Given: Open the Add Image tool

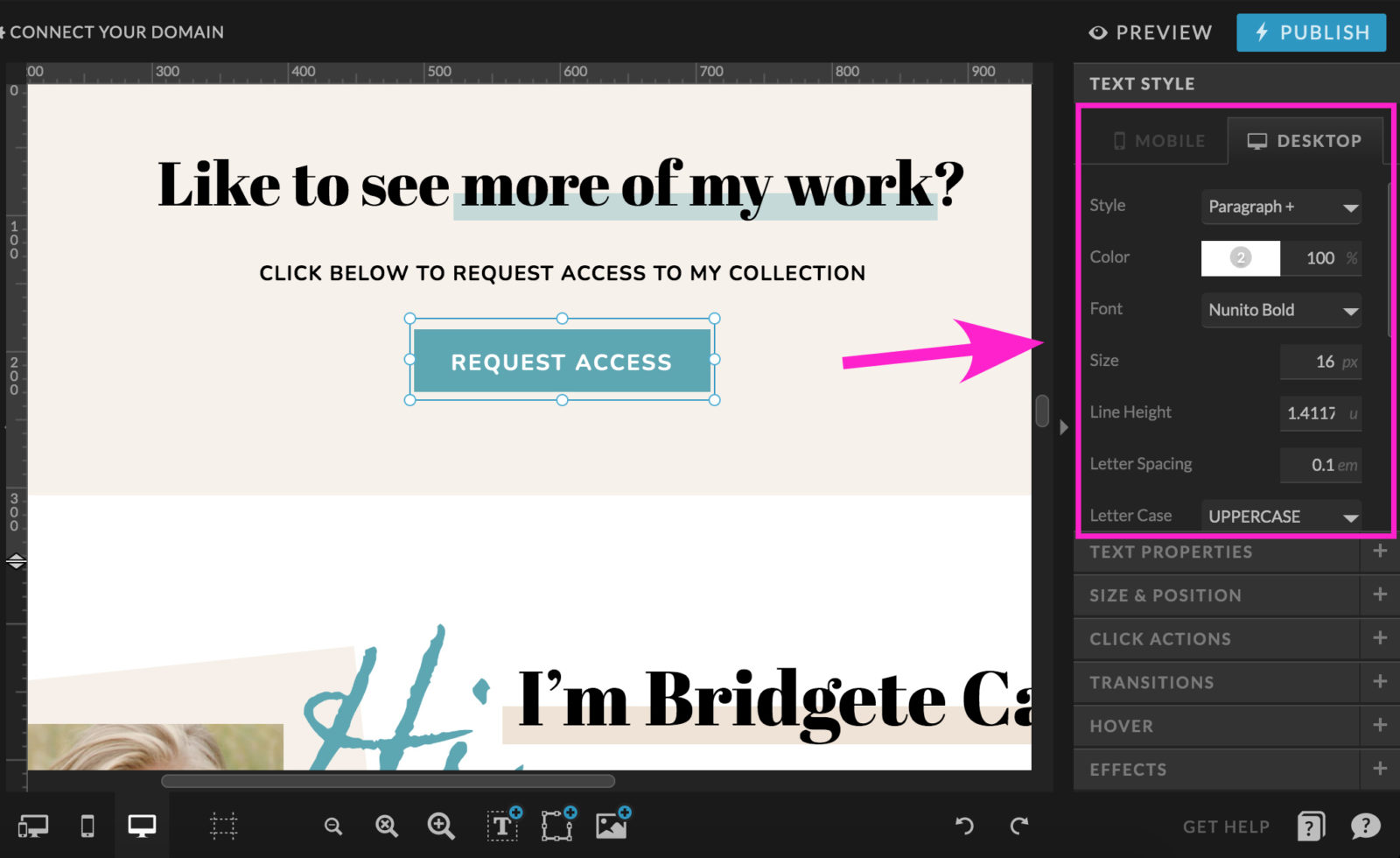Looking at the screenshot, I should (612, 826).
